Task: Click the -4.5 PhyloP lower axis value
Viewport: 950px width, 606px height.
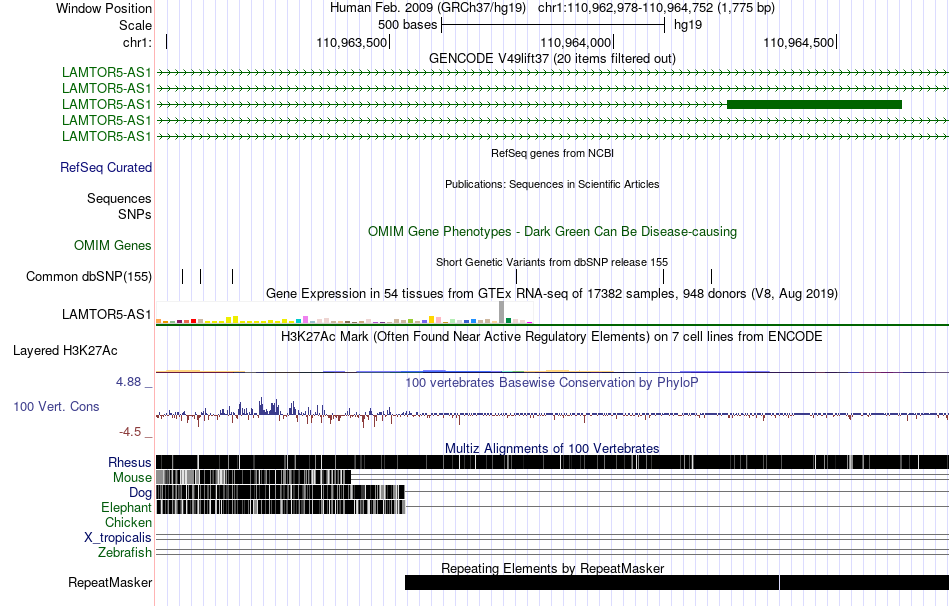Action: (130, 431)
